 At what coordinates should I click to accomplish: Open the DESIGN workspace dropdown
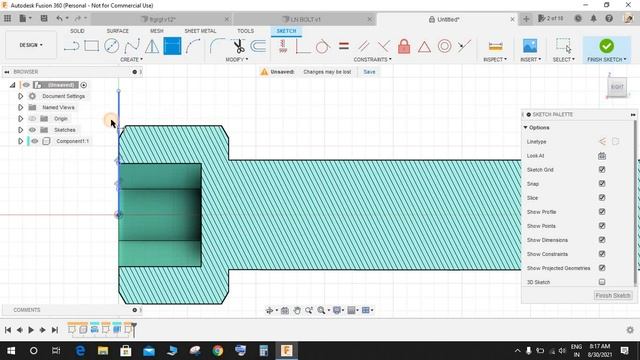click(x=31, y=45)
